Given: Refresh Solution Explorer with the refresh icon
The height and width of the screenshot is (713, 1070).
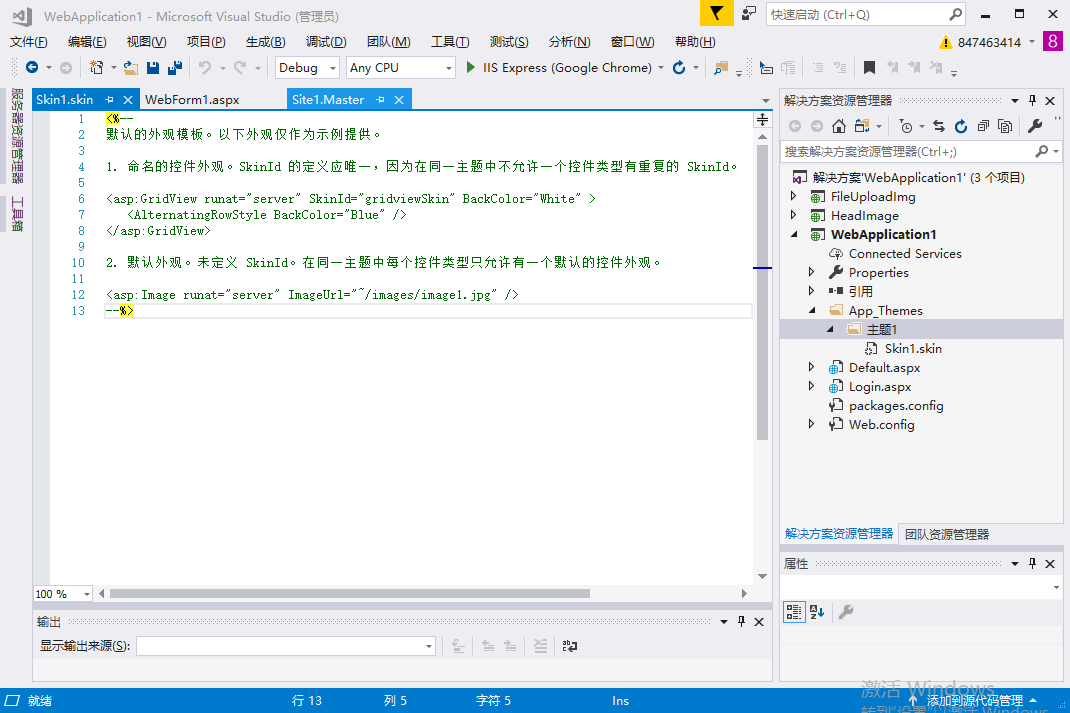Looking at the screenshot, I should pos(961,126).
